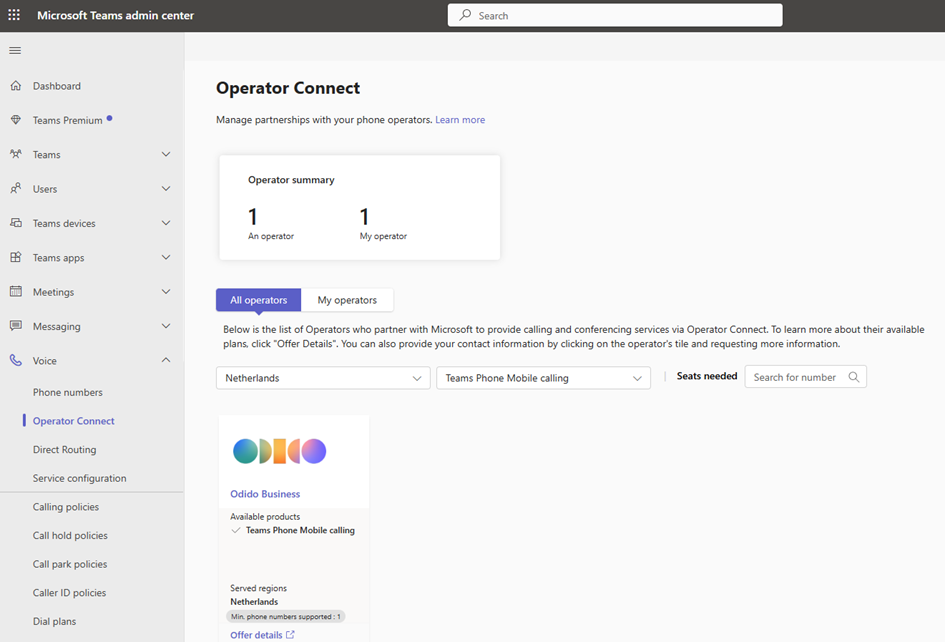Click the Learn more link

[460, 120]
